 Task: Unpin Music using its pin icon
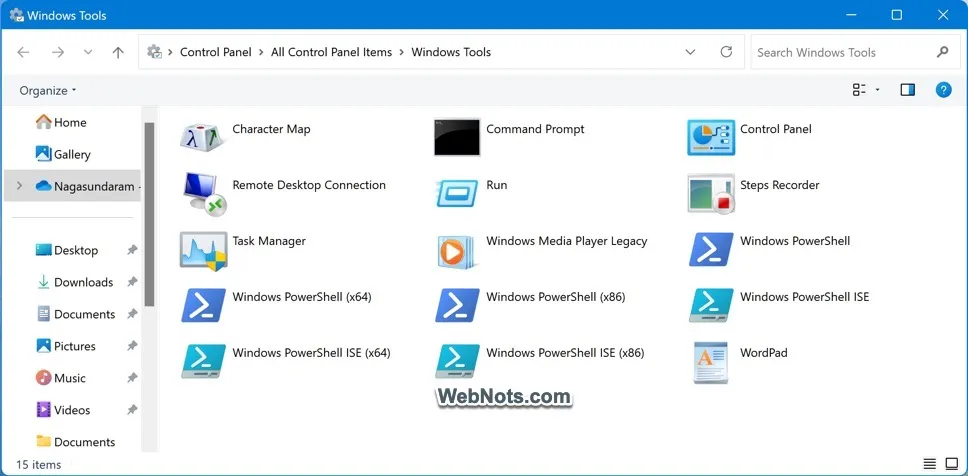click(131, 378)
